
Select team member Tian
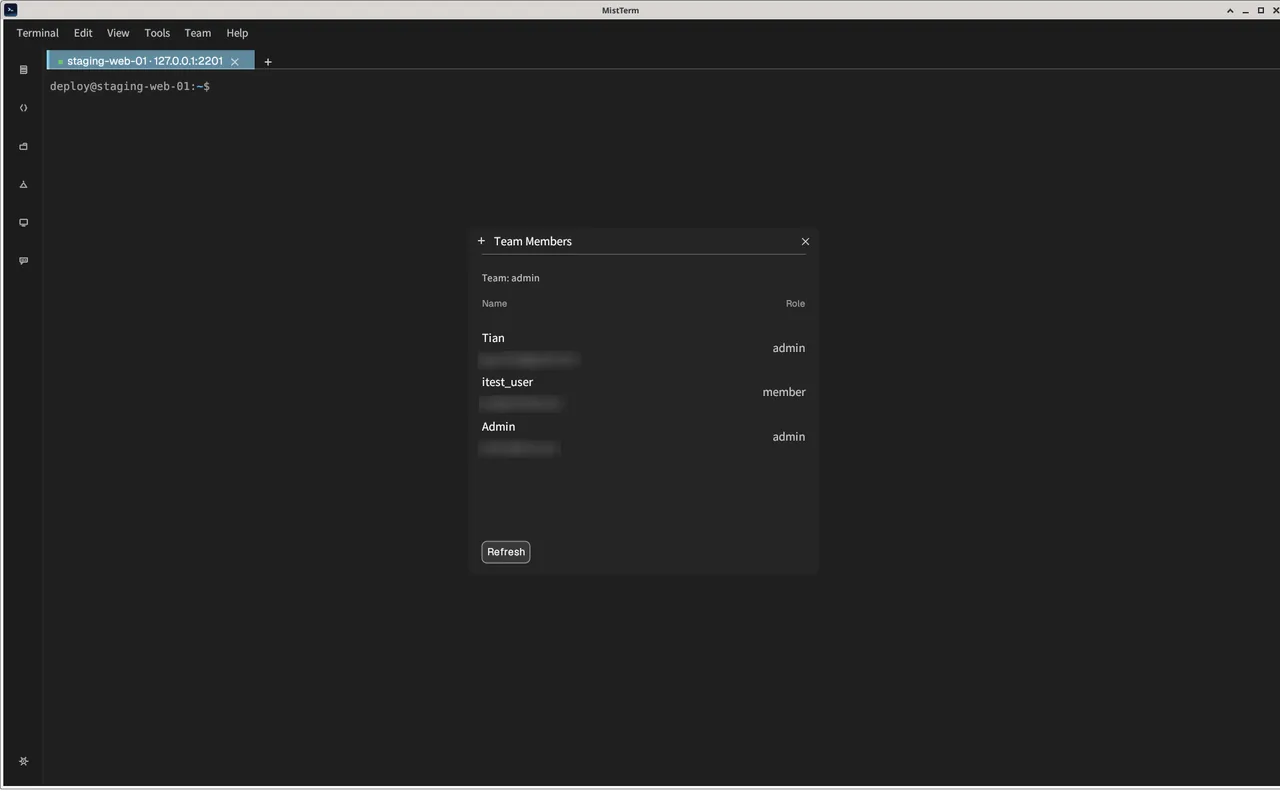[493, 338]
